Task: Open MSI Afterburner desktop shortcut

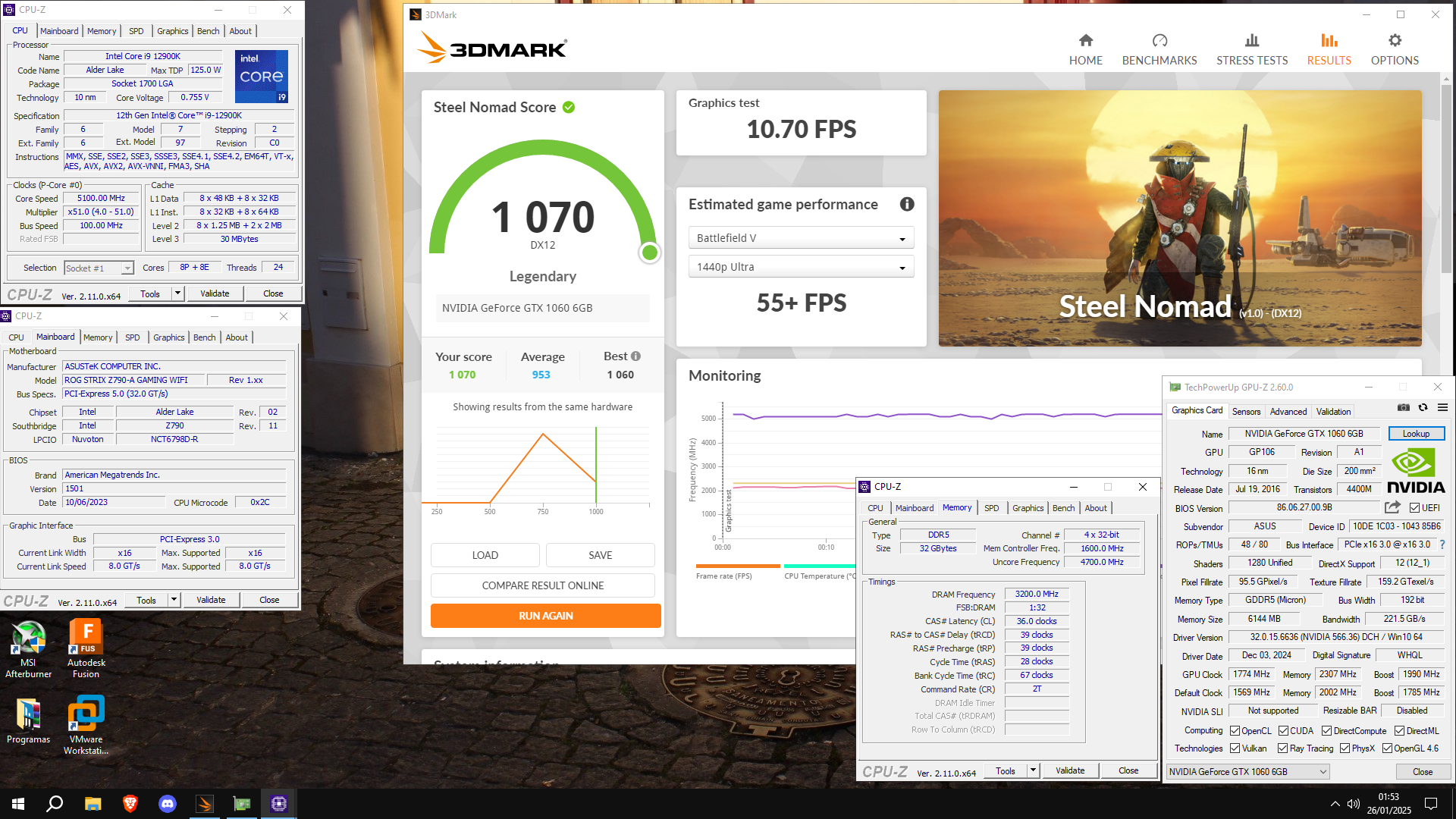Action: (x=29, y=648)
